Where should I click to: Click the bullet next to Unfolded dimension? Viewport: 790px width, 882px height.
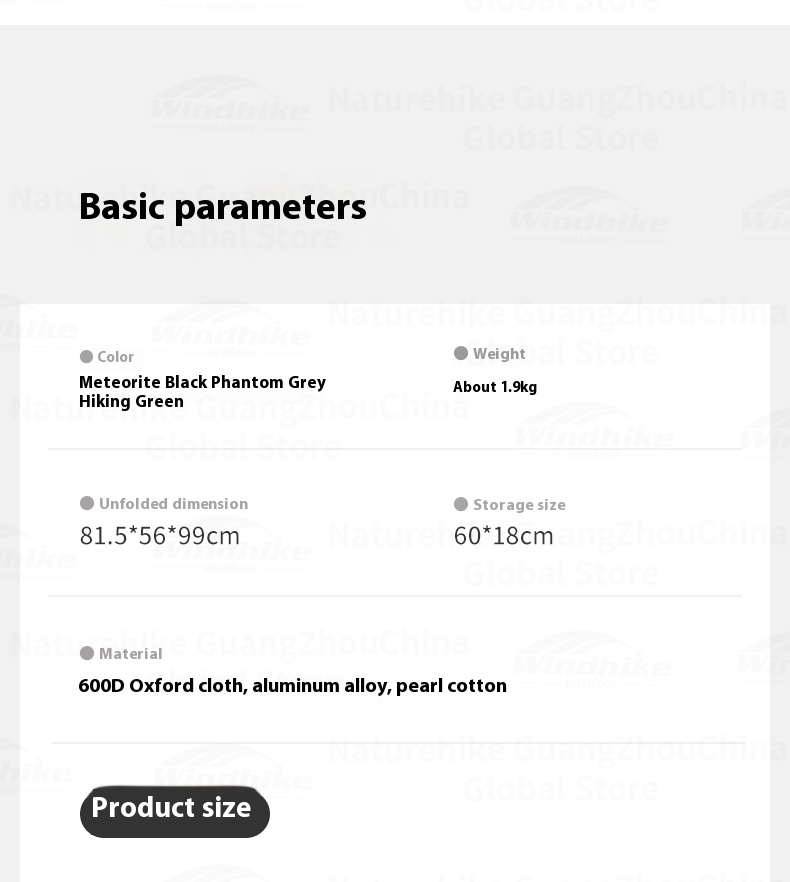(x=87, y=503)
